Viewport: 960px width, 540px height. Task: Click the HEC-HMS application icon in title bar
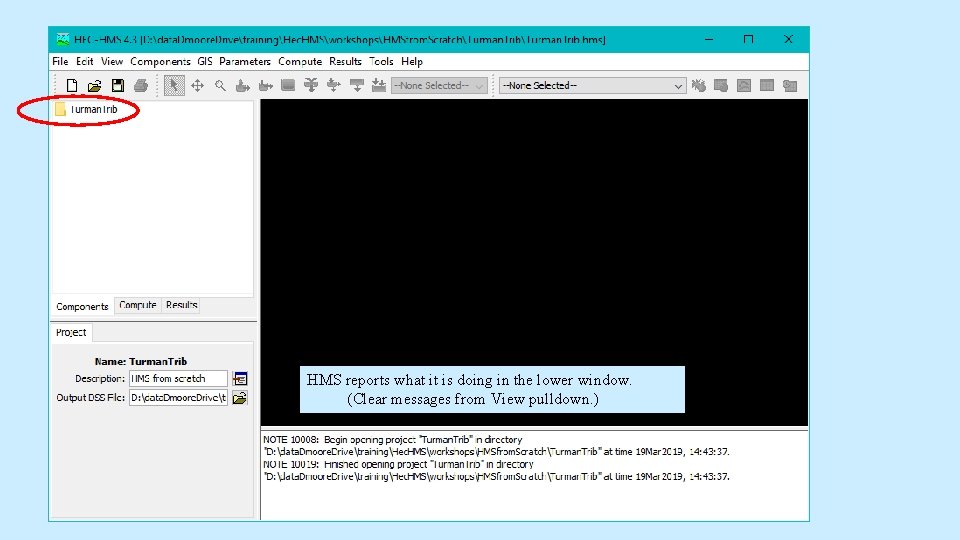(x=62, y=40)
